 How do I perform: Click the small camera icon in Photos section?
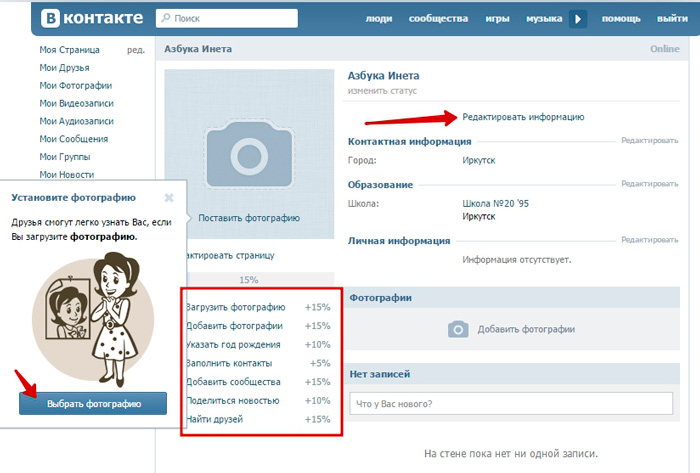458,329
